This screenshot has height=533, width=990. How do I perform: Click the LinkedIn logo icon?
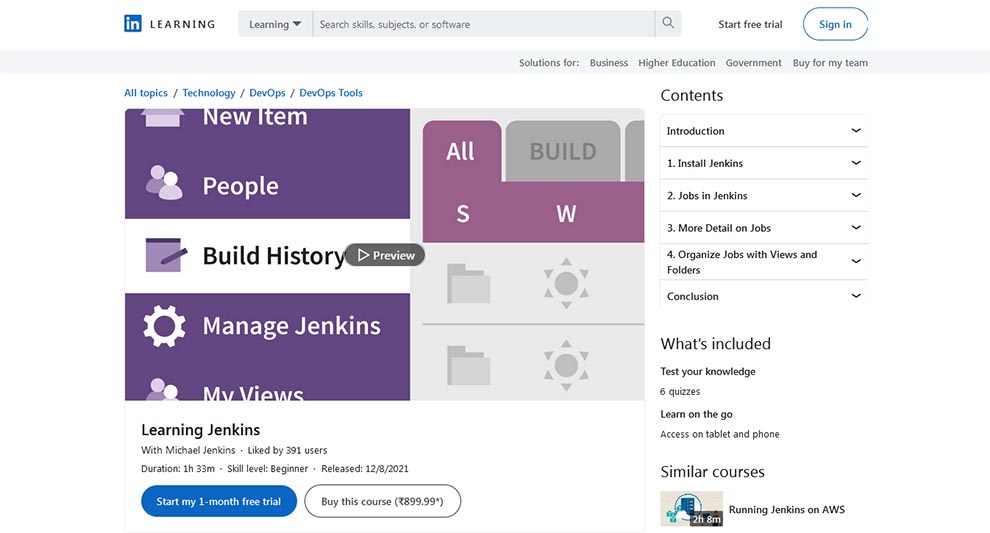coord(133,24)
